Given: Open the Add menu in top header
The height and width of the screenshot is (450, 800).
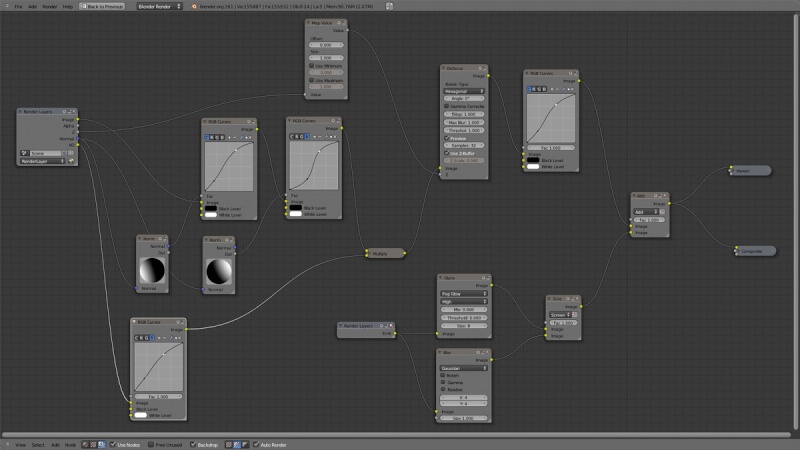Looking at the screenshot, I should [32, 7].
